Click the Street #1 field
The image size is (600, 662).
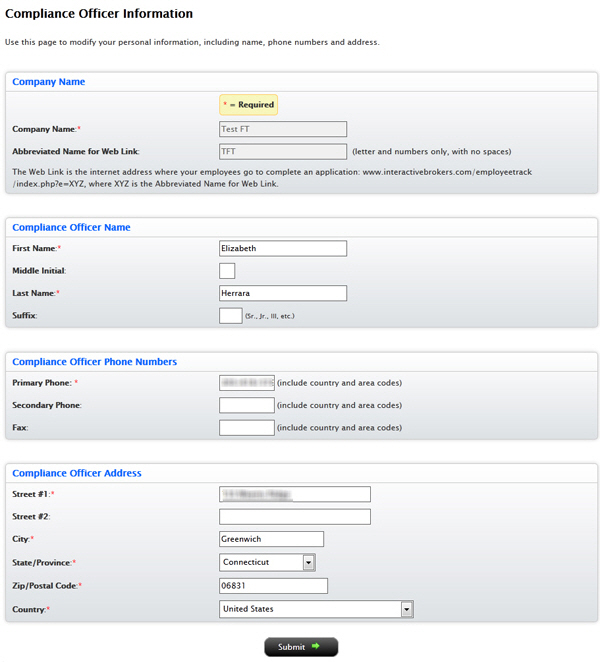click(x=295, y=494)
